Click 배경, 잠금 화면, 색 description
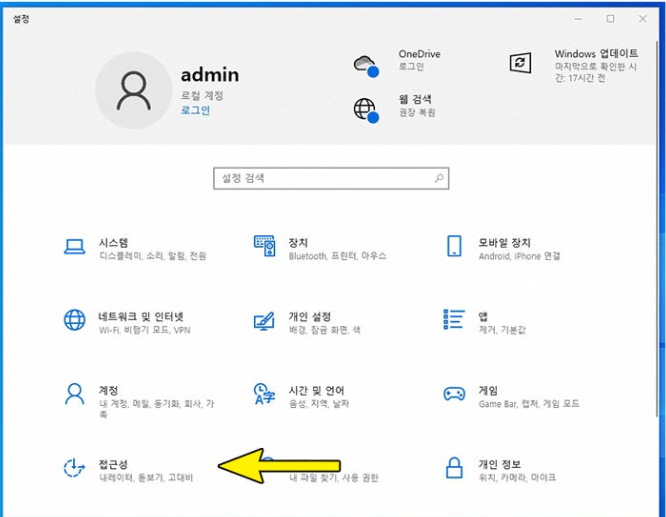The image size is (666, 517). (x=325, y=330)
